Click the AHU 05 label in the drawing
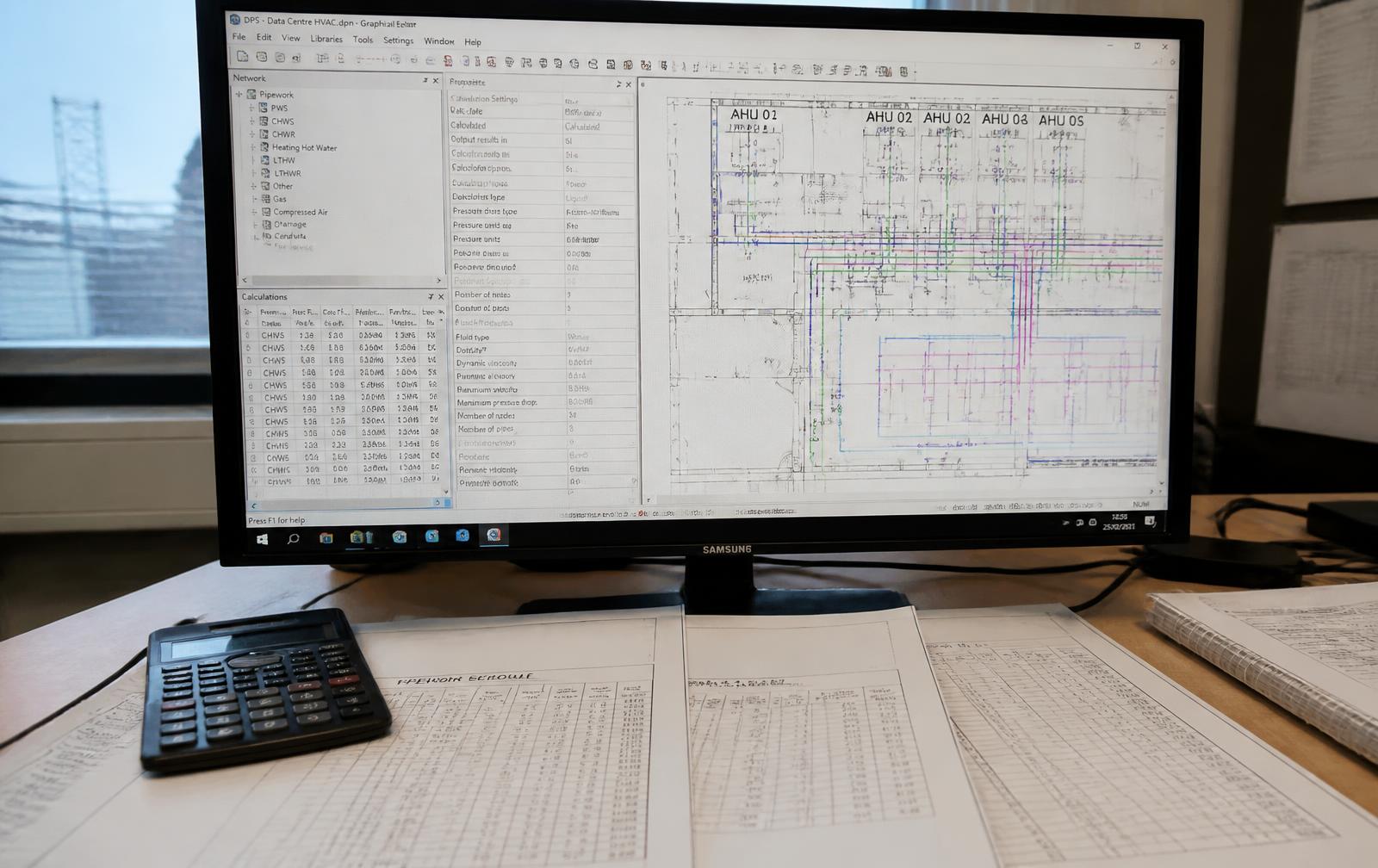The height and width of the screenshot is (868, 1378). coord(1060,121)
